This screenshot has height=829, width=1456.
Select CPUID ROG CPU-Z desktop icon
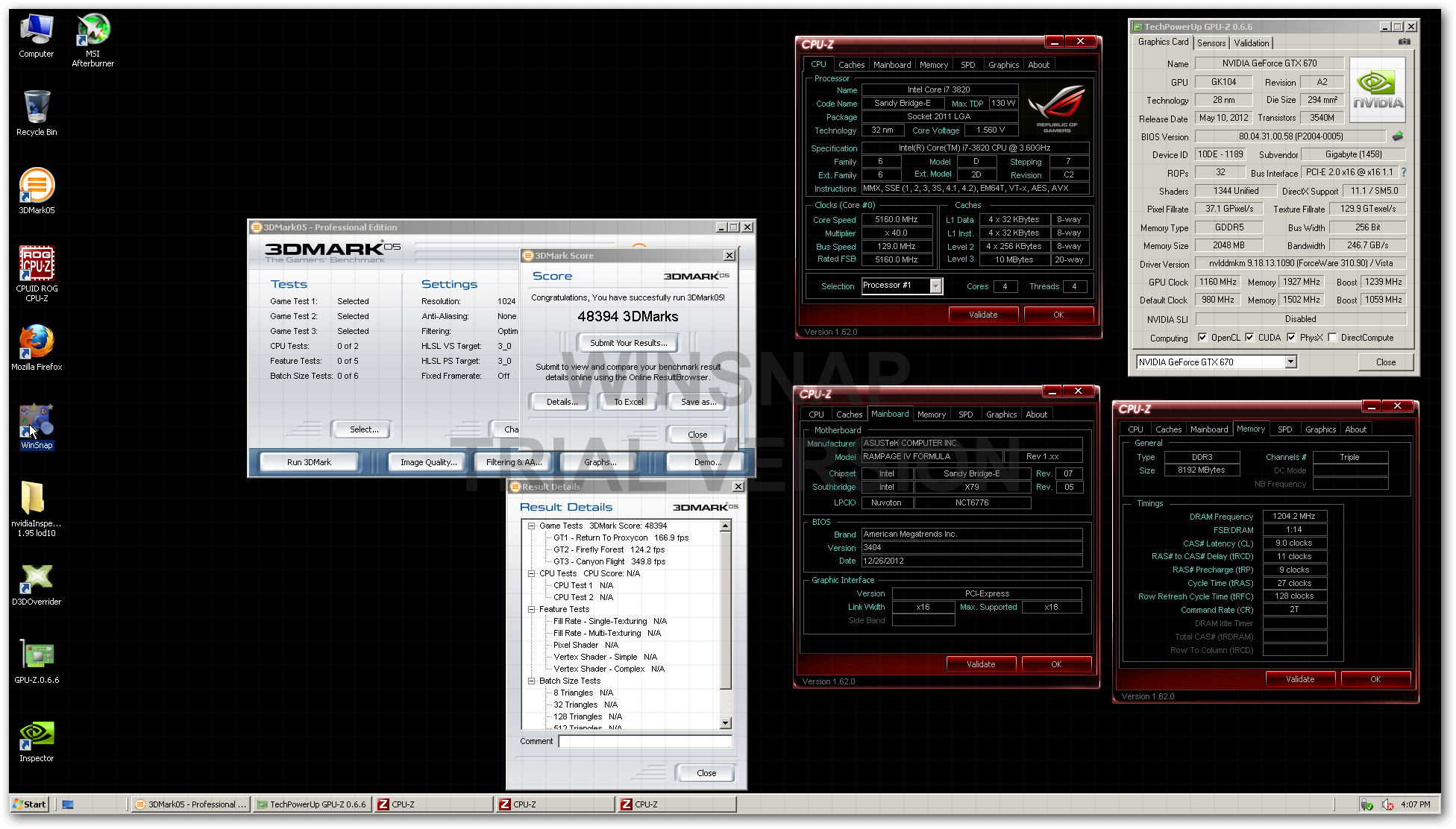(x=37, y=274)
